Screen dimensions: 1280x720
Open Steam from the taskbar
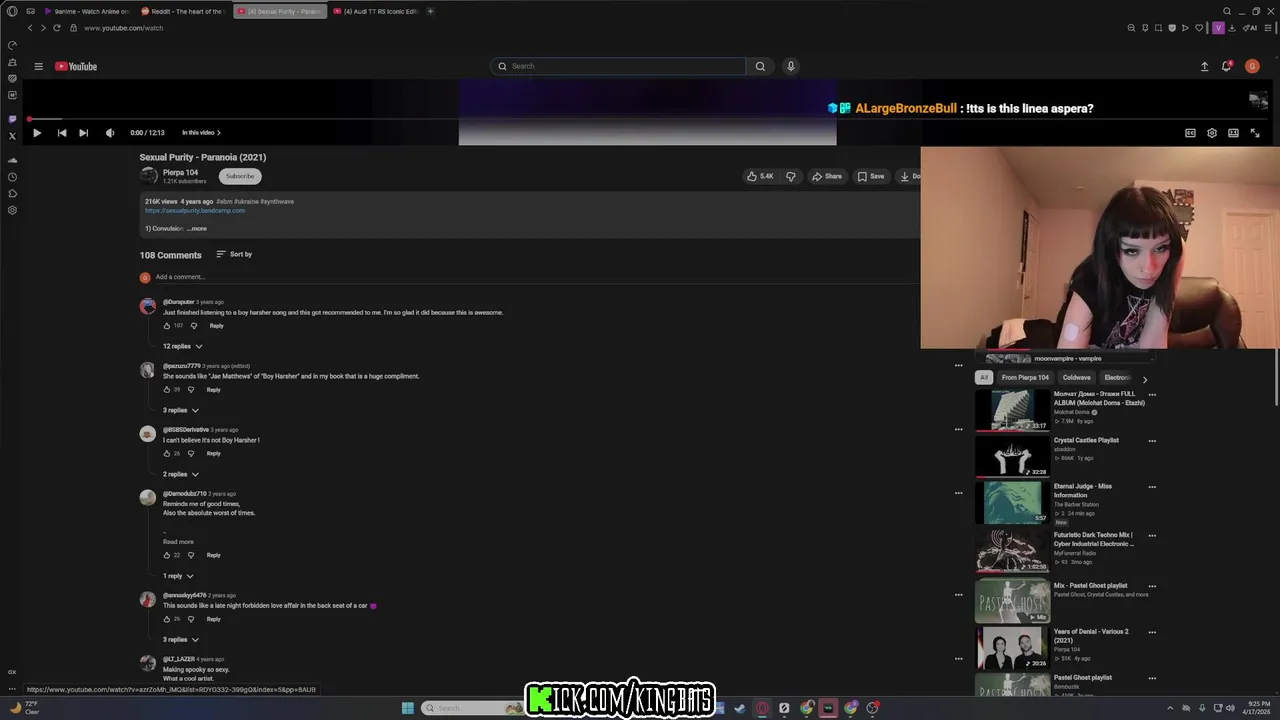(x=740, y=708)
